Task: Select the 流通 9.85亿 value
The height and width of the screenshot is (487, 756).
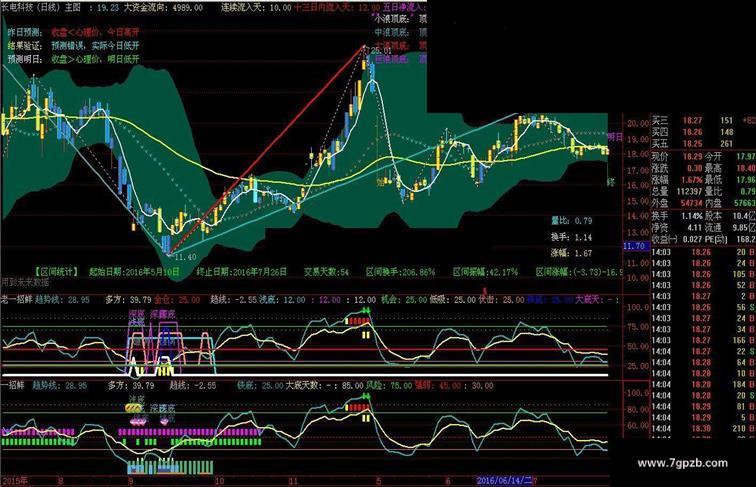Action: (x=731, y=228)
